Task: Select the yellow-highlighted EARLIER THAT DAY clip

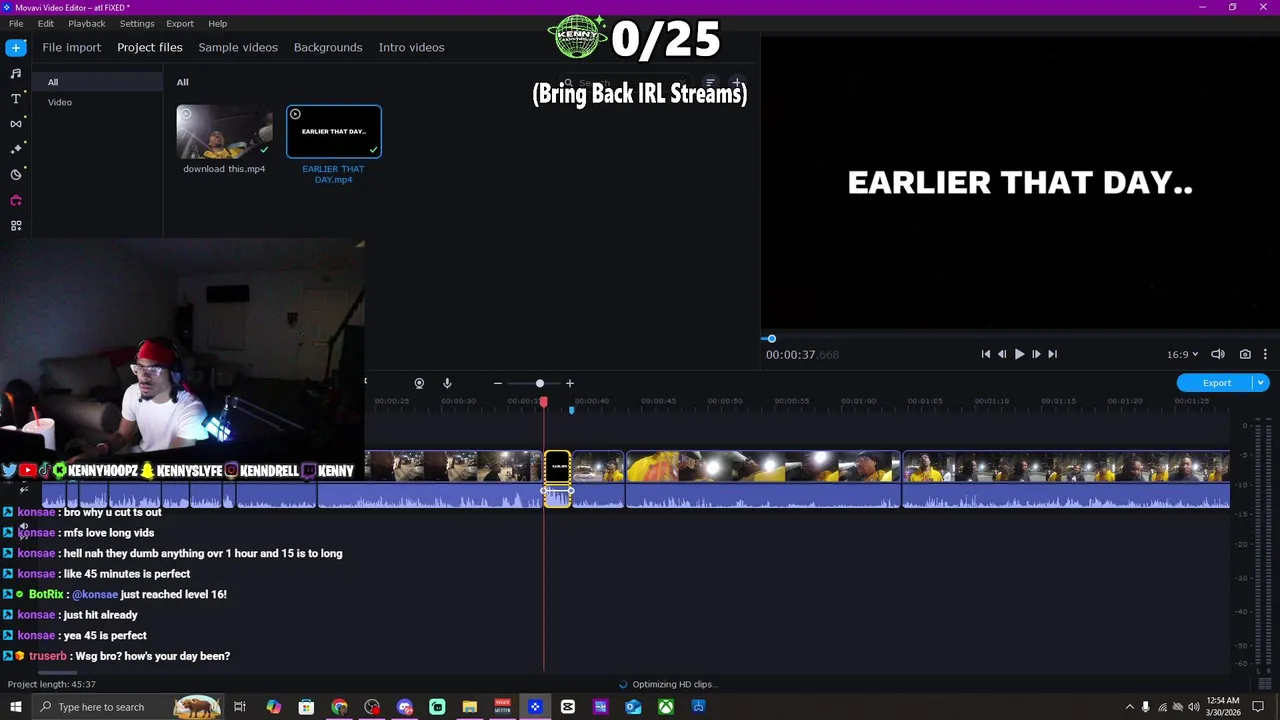Action: coord(557,479)
